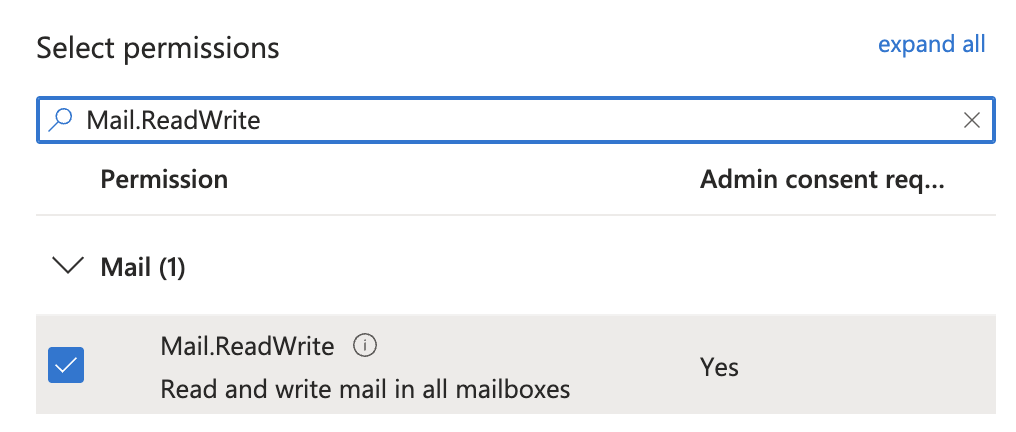Image resolution: width=1016 pixels, height=432 pixels.
Task: Click the "Select permissions" heading
Action: [x=158, y=47]
